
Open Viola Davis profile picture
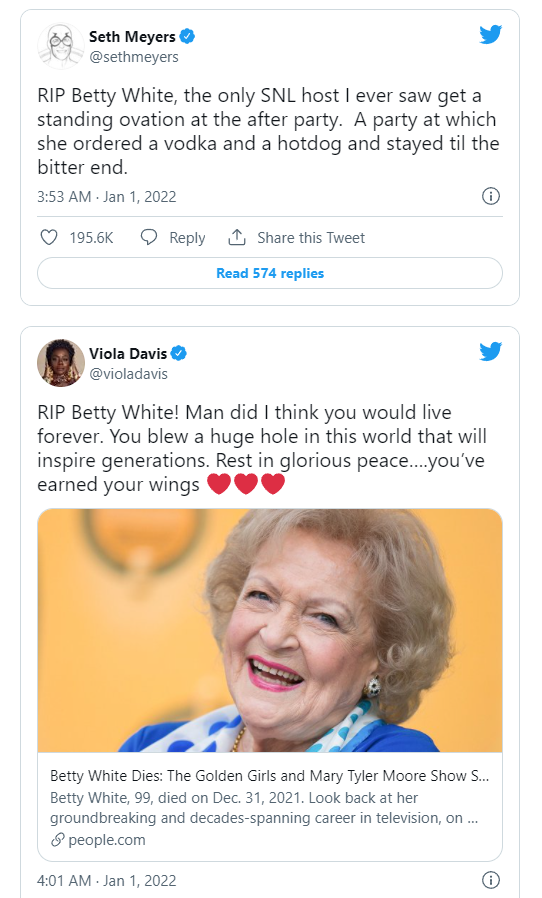61,363
